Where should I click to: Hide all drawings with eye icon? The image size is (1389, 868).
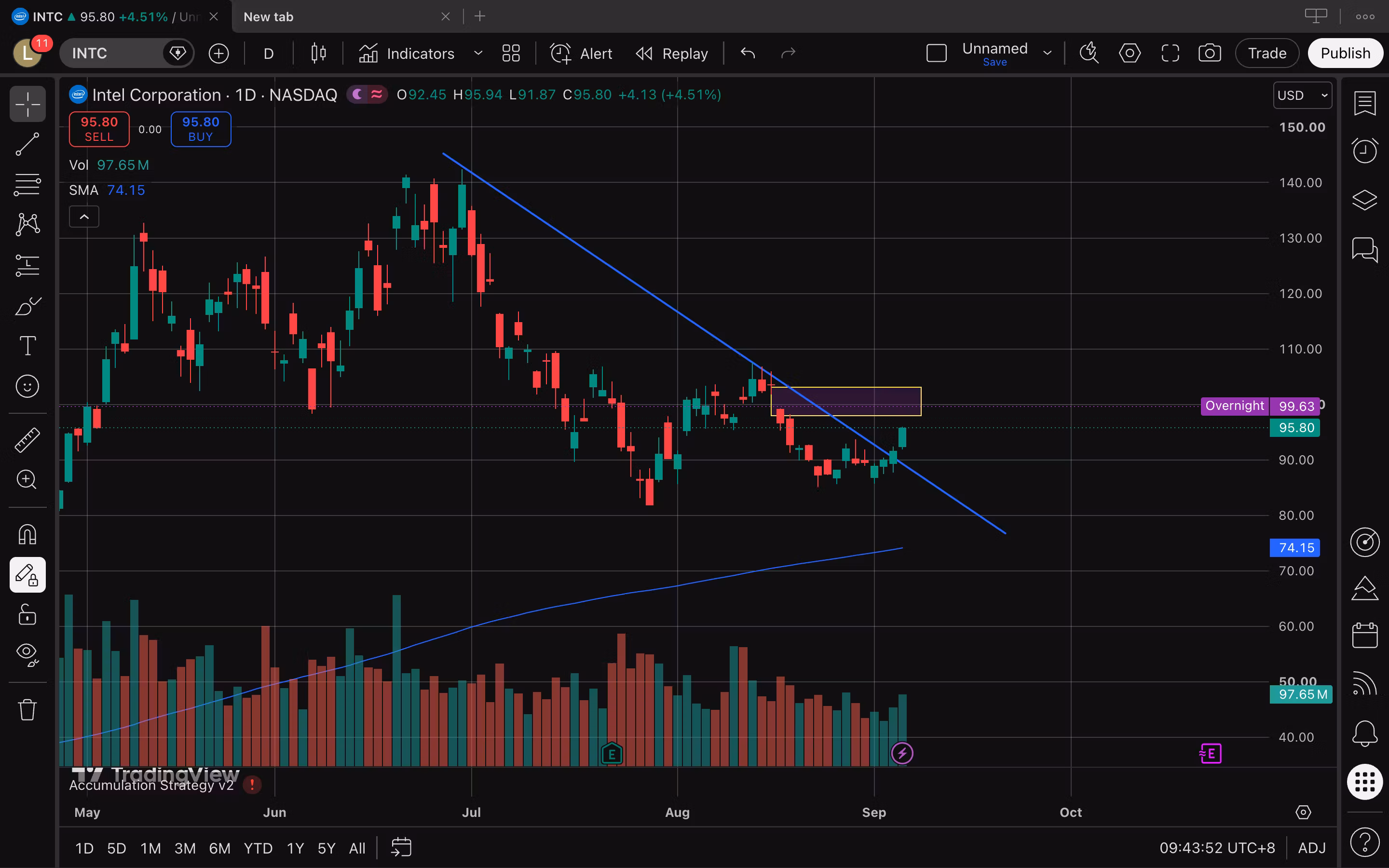coord(27,654)
